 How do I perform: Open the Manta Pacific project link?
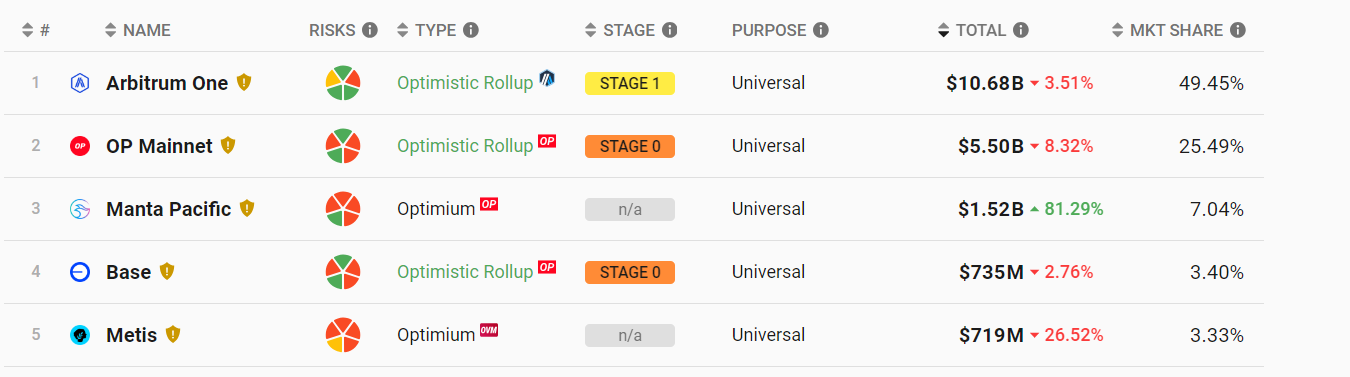[x=168, y=209]
